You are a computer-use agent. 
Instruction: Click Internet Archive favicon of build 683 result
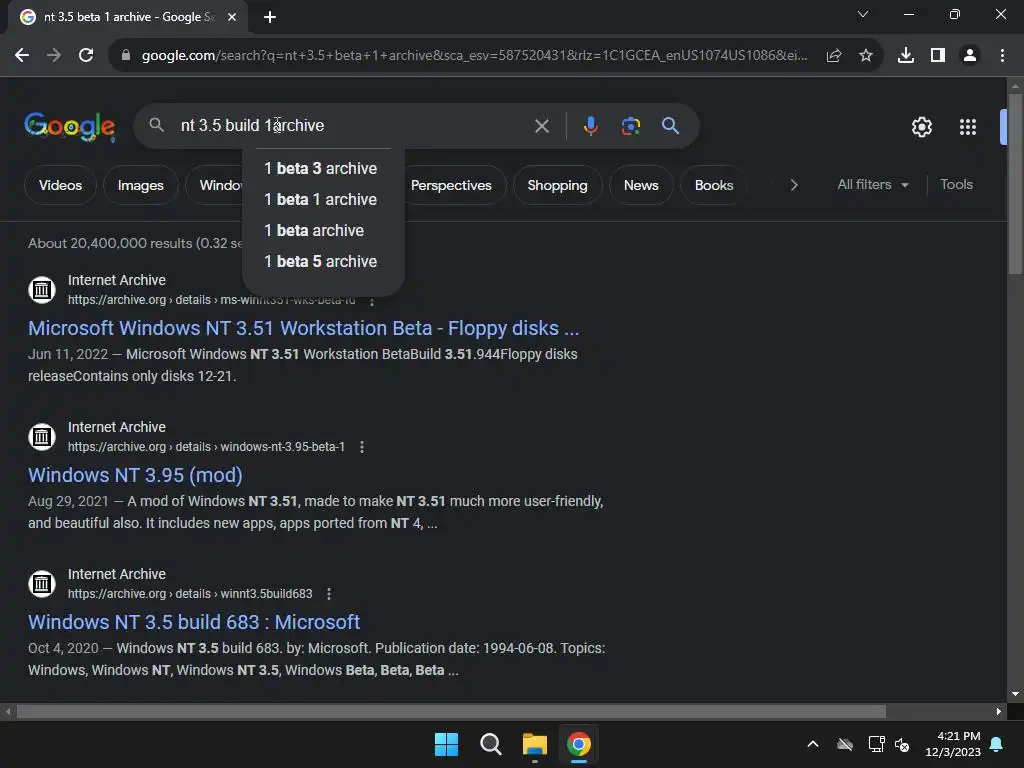click(x=42, y=583)
